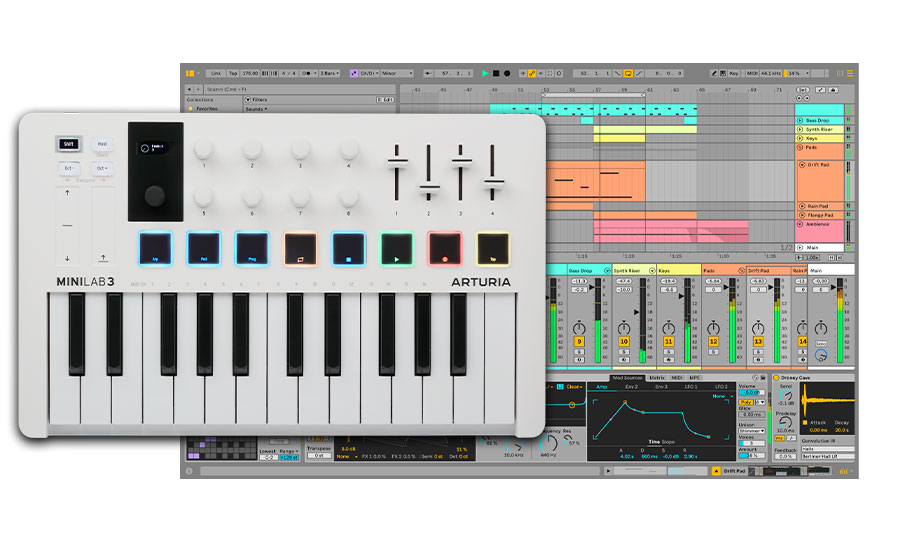Switch to the Matrix tab
Screen dimensions: 900x542
click(x=657, y=378)
